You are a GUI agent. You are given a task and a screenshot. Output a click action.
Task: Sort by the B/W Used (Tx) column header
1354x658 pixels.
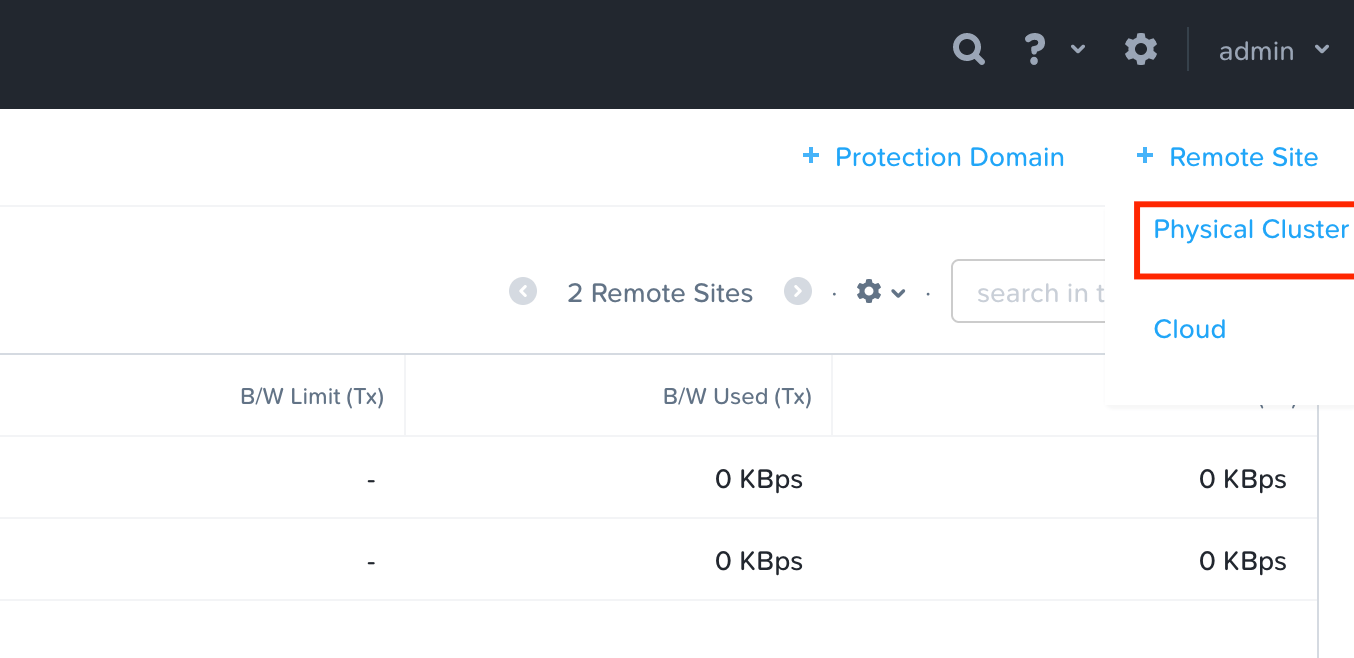[x=737, y=396]
